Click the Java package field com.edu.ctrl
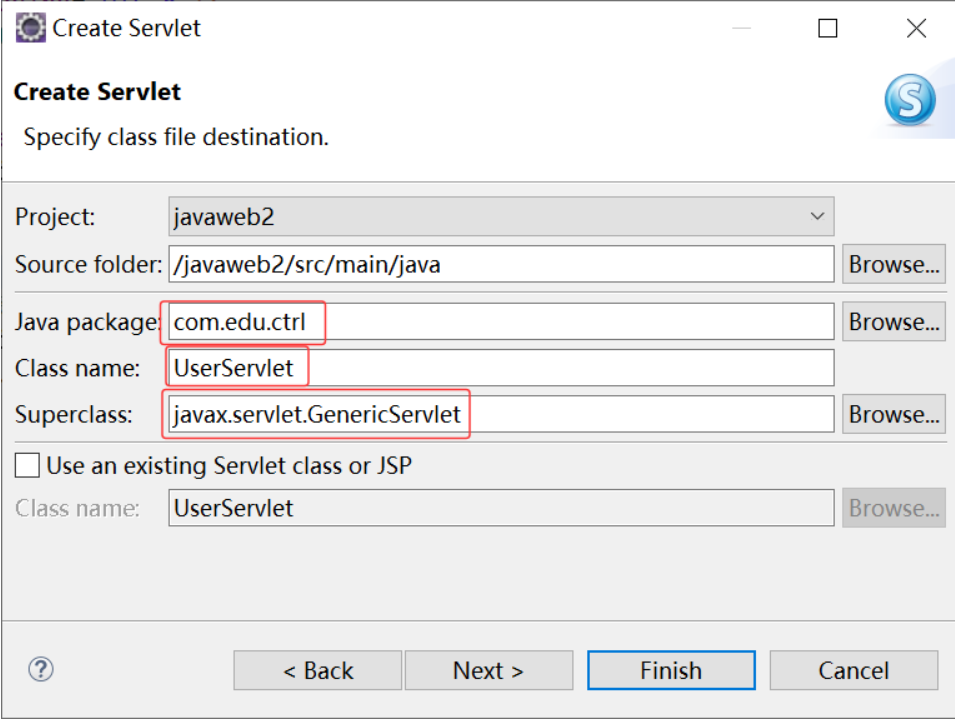 (x=501, y=321)
